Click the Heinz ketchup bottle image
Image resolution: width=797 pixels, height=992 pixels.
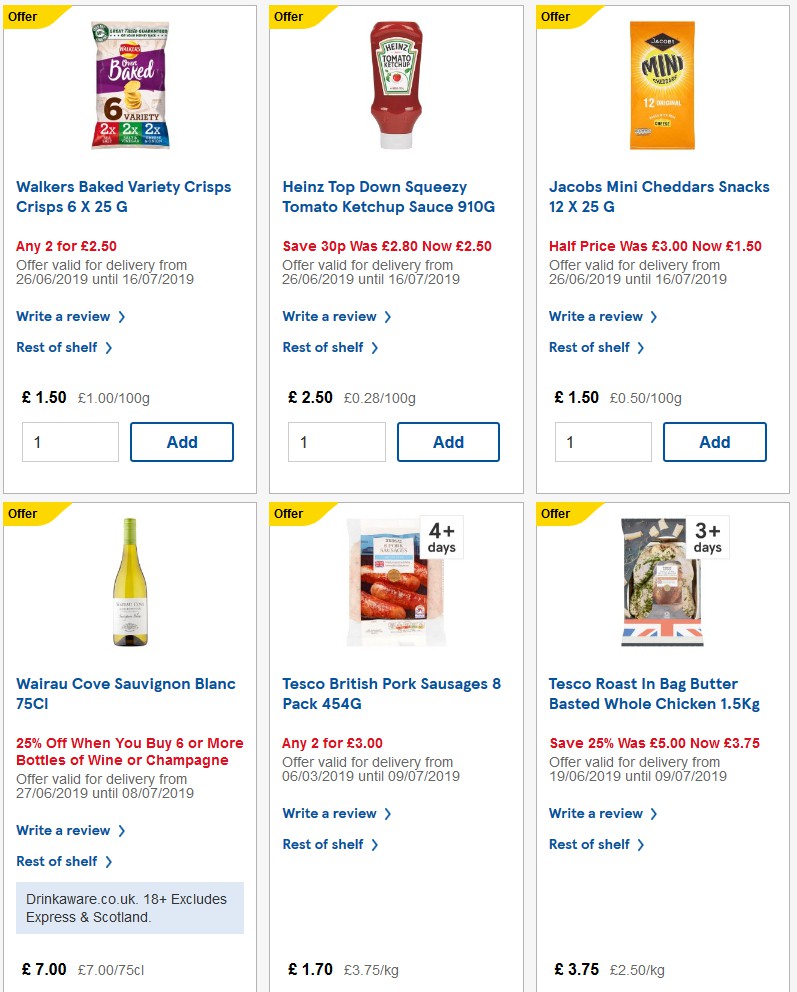pyautogui.click(x=393, y=85)
